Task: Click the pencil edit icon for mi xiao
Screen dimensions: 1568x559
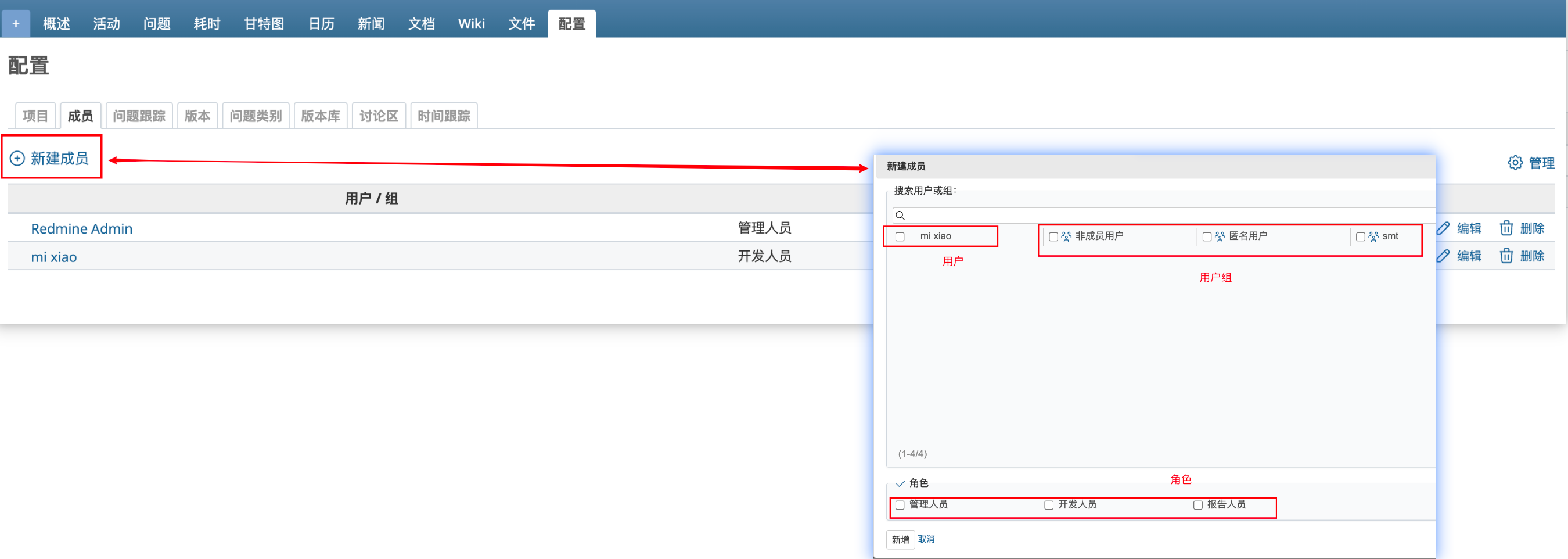Action: pyautogui.click(x=1443, y=256)
